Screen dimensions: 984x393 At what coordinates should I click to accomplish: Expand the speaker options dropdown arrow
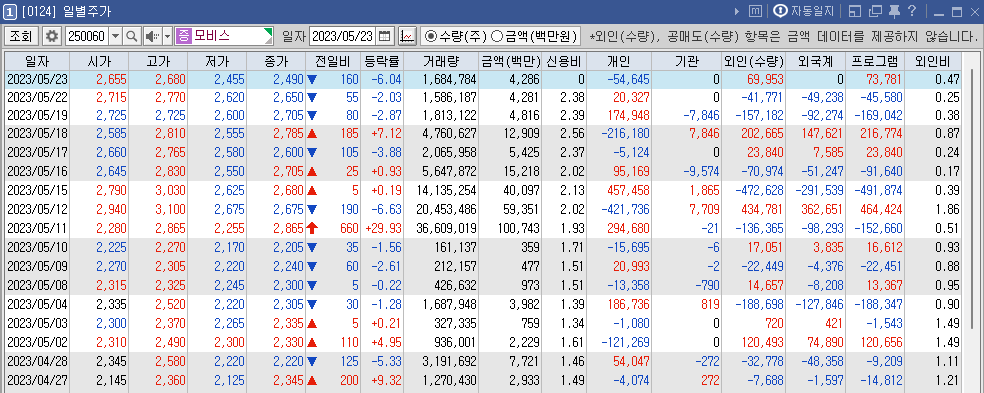[x=168, y=36]
